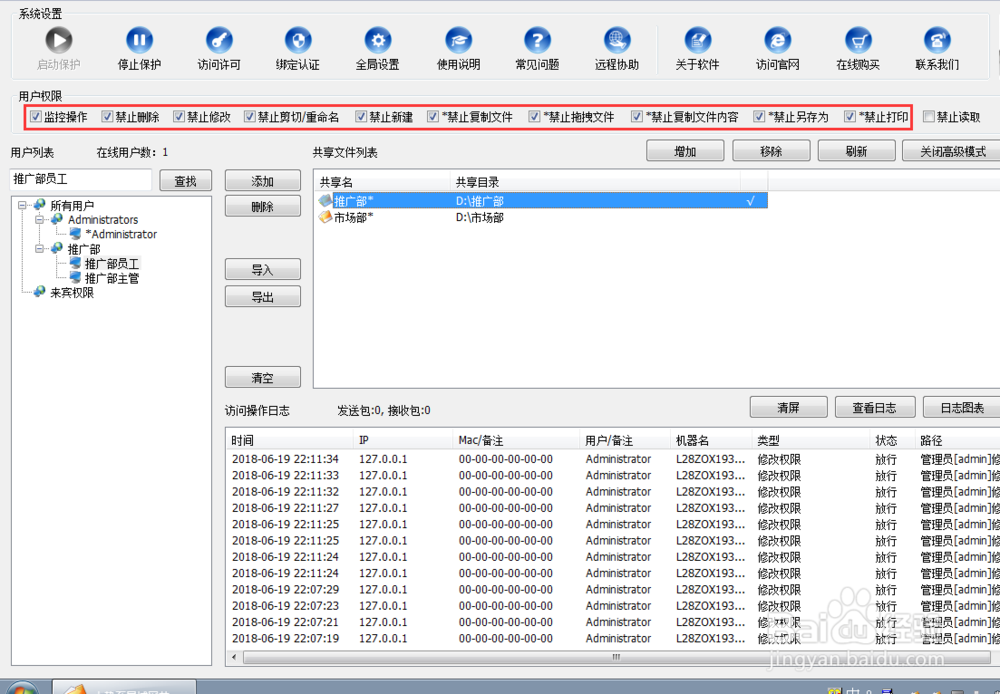Click the 推广部 group icon in tree
Screen dimensions: 1000x694
coord(57,248)
